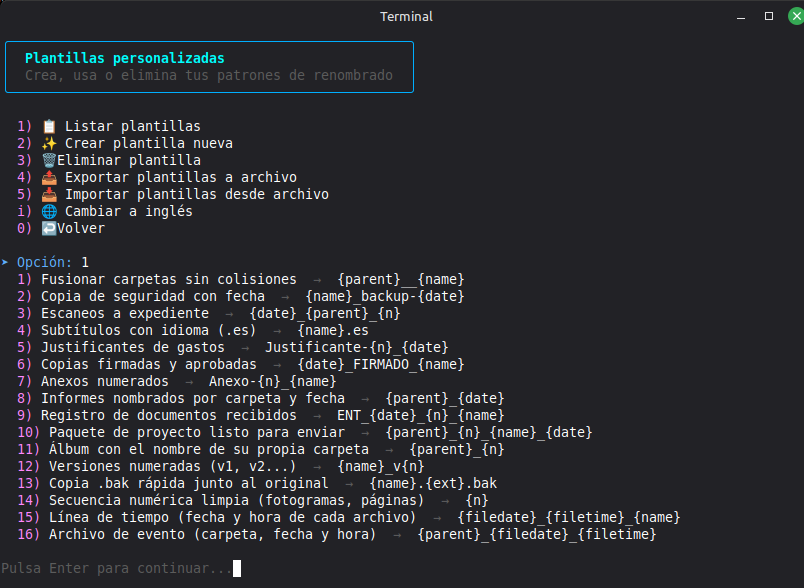Minimize the Terminal window
804x588 pixels.
pyautogui.click(x=741, y=17)
